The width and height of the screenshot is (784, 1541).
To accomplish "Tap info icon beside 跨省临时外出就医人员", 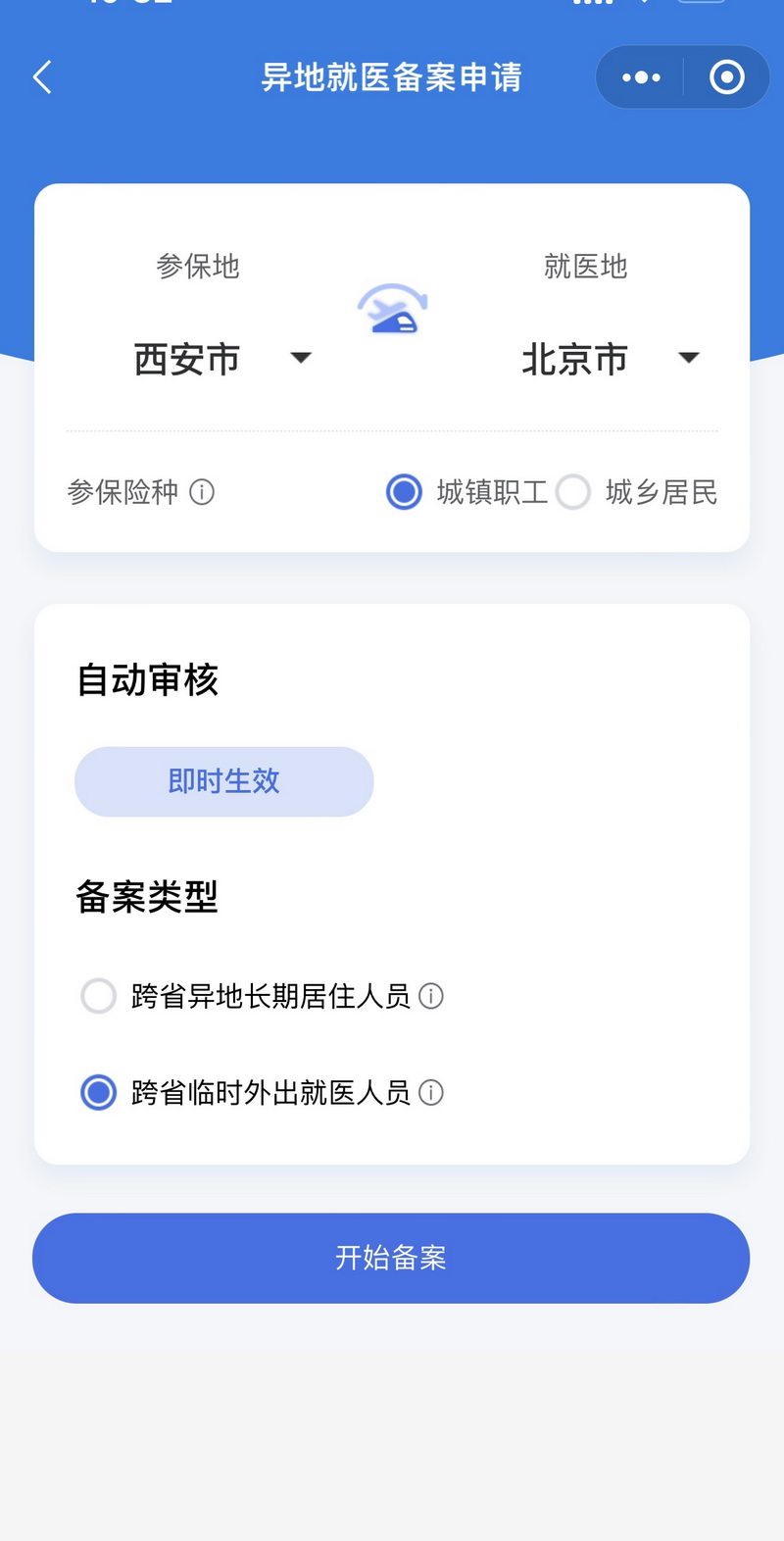I will pyautogui.click(x=431, y=1092).
